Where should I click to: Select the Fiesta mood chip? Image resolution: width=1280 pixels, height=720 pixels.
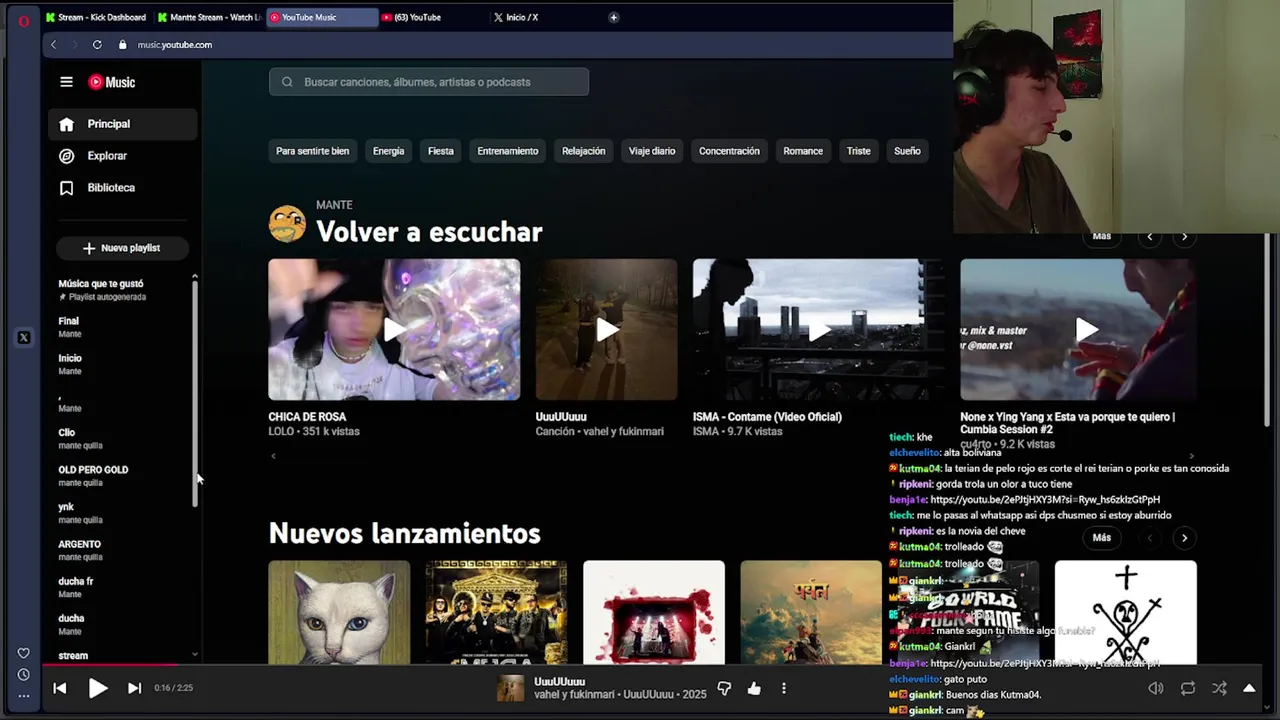click(441, 151)
